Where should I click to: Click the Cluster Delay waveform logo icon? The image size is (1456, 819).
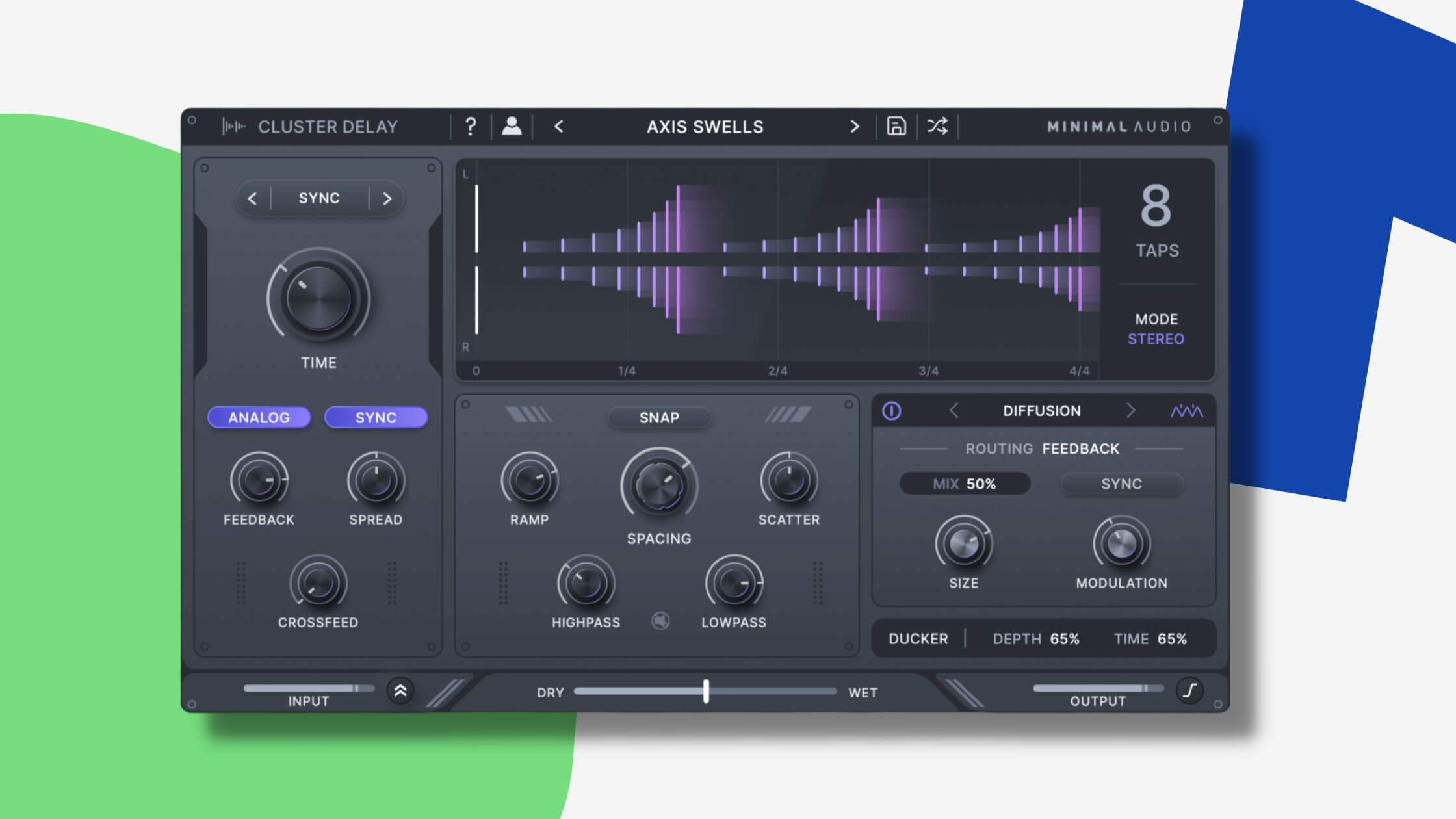[233, 126]
